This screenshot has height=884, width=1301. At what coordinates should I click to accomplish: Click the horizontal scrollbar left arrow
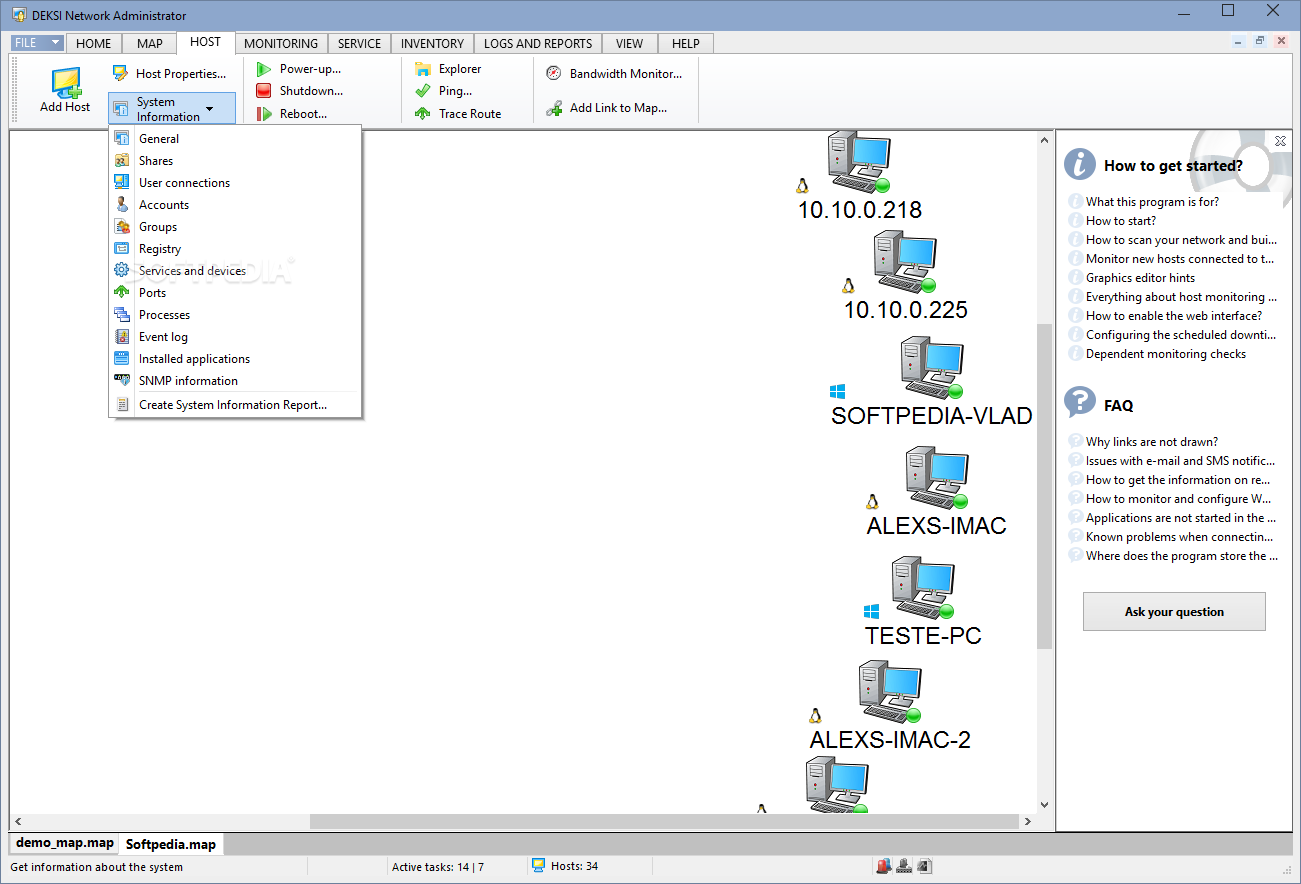[x=18, y=821]
